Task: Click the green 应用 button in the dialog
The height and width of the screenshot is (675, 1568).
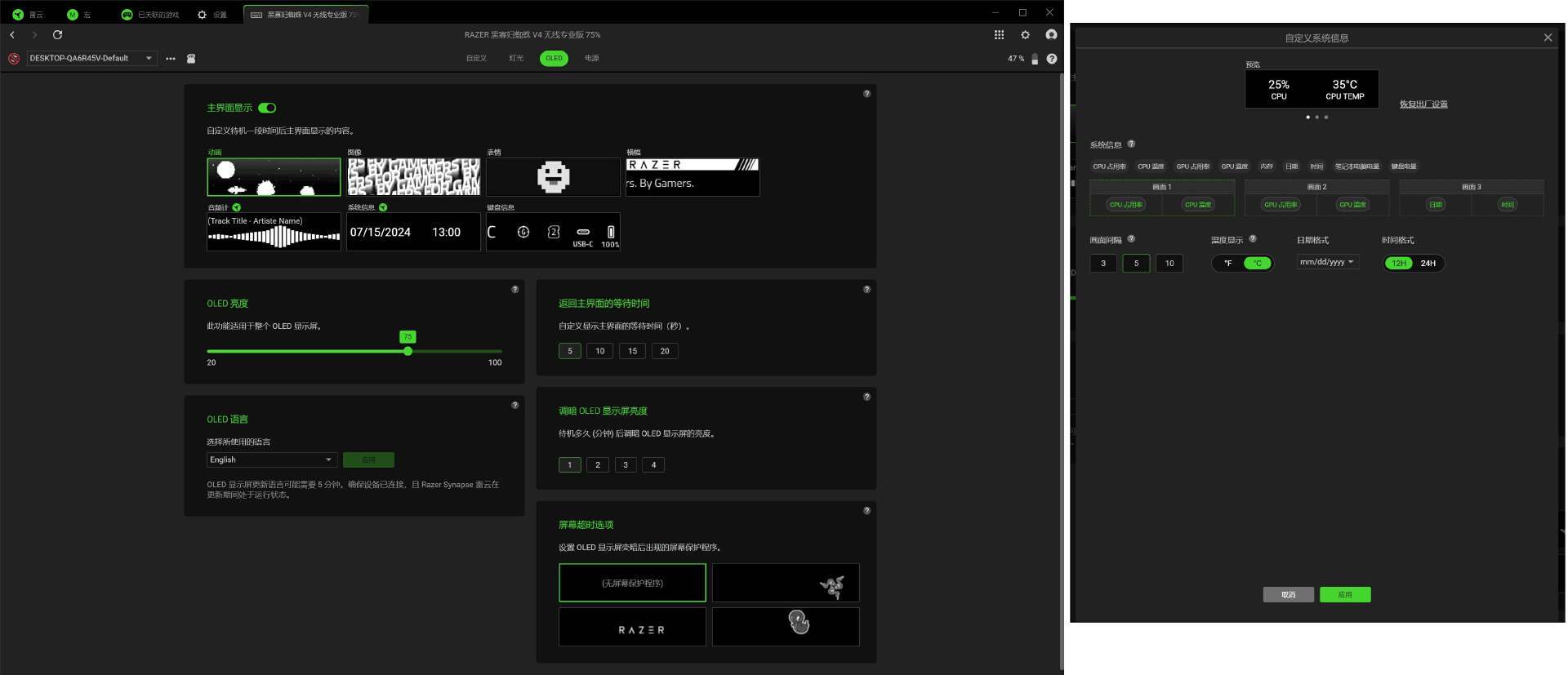Action: coord(1345,595)
